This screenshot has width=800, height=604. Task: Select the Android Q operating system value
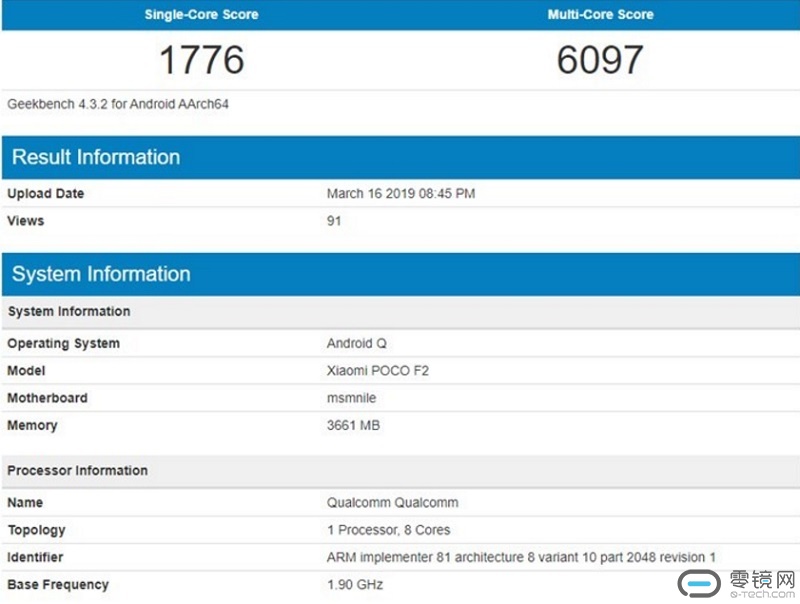pos(356,344)
